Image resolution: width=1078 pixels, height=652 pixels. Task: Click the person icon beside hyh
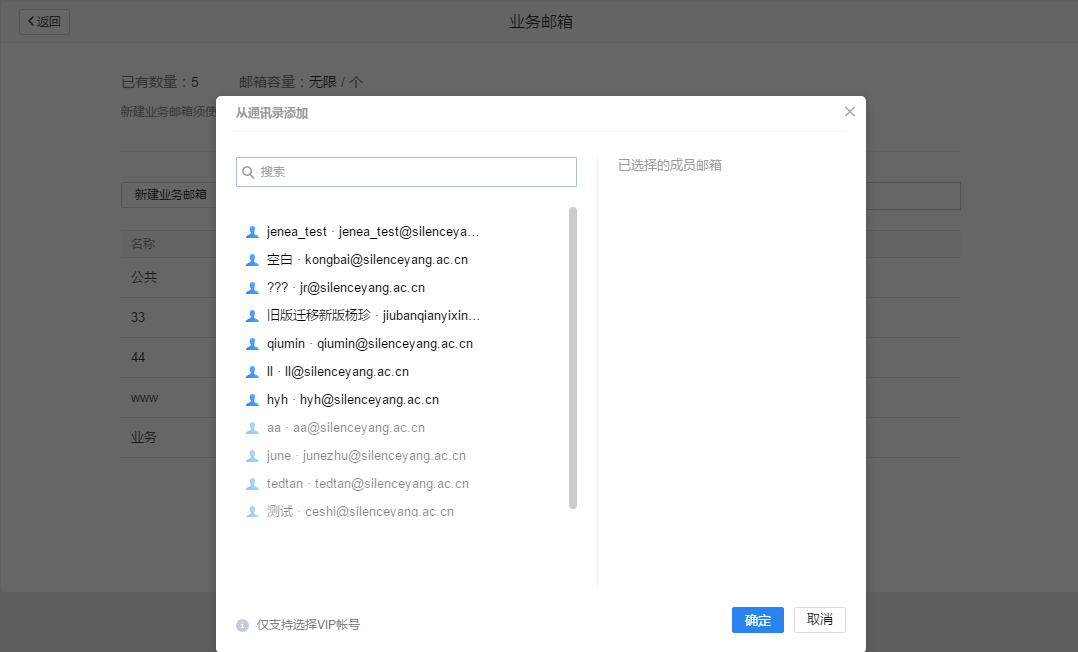(x=252, y=399)
